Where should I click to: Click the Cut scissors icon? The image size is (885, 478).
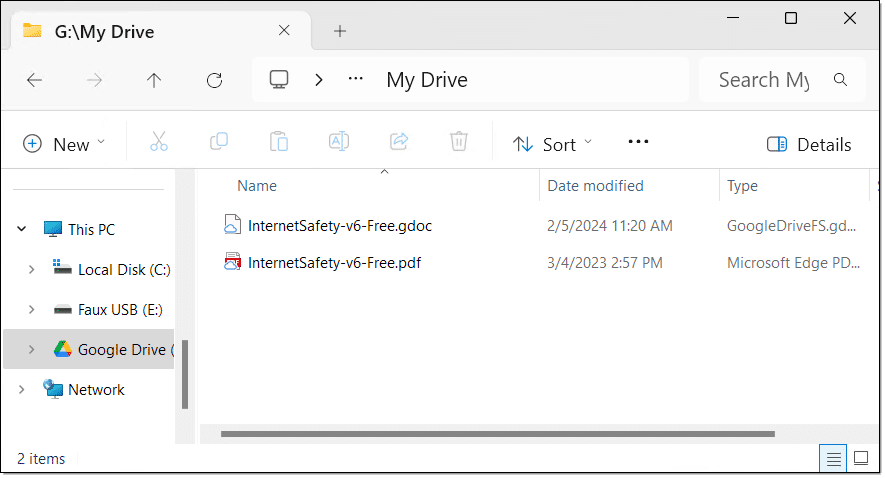[159, 142]
